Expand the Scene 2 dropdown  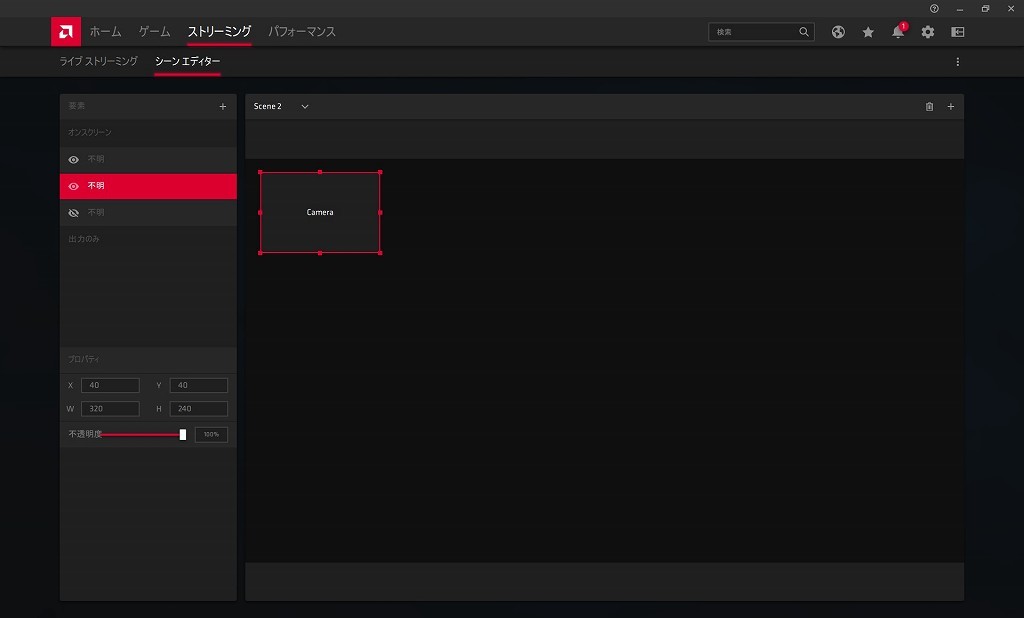tap(305, 106)
